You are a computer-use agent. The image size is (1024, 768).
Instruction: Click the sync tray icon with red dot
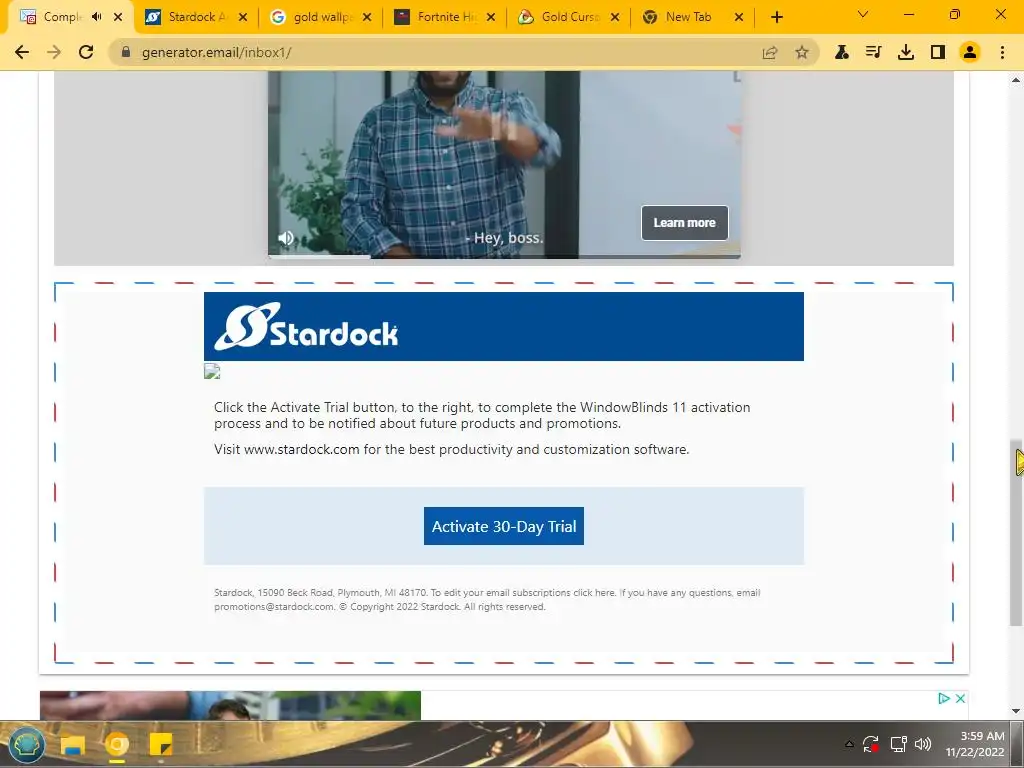(871, 744)
